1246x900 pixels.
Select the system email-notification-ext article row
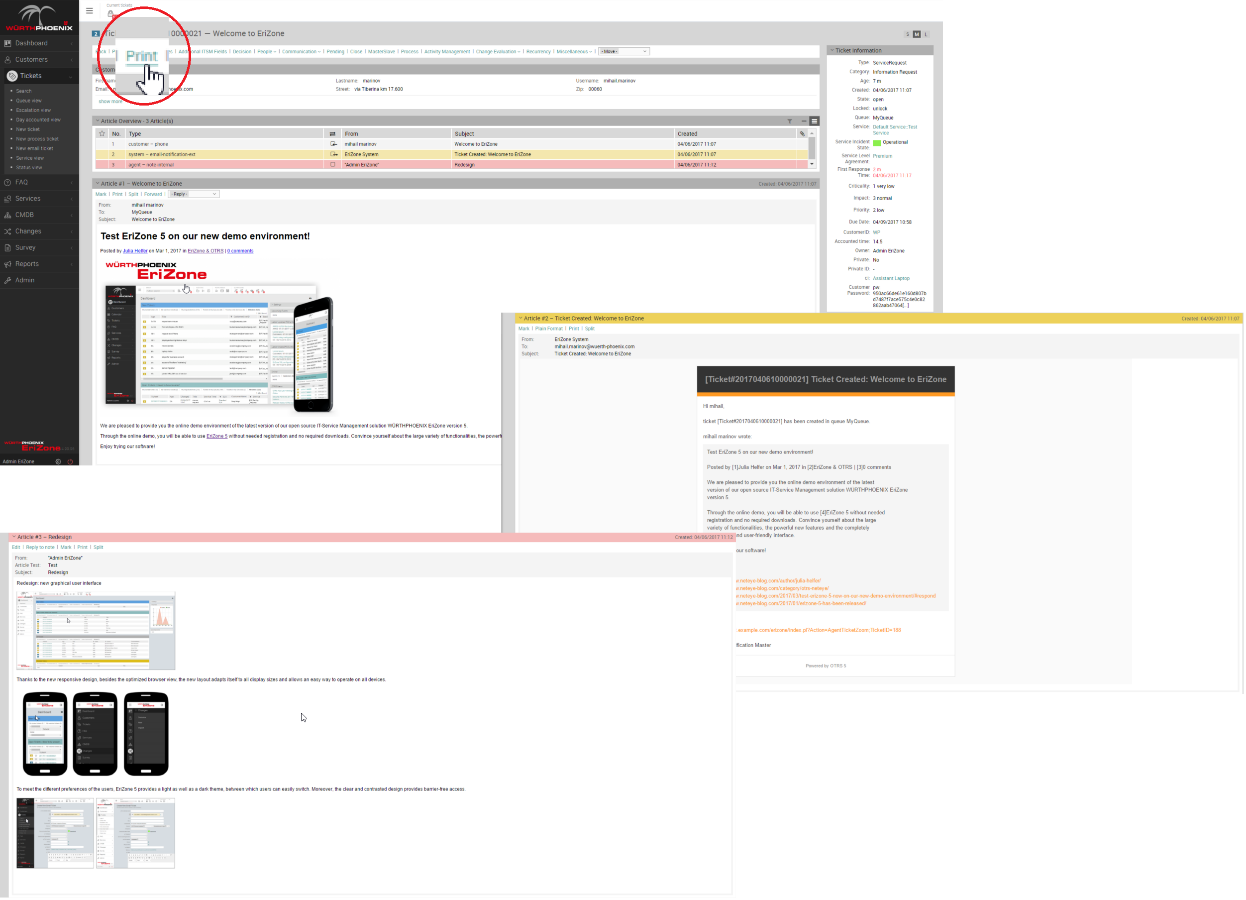pyautogui.click(x=452, y=154)
